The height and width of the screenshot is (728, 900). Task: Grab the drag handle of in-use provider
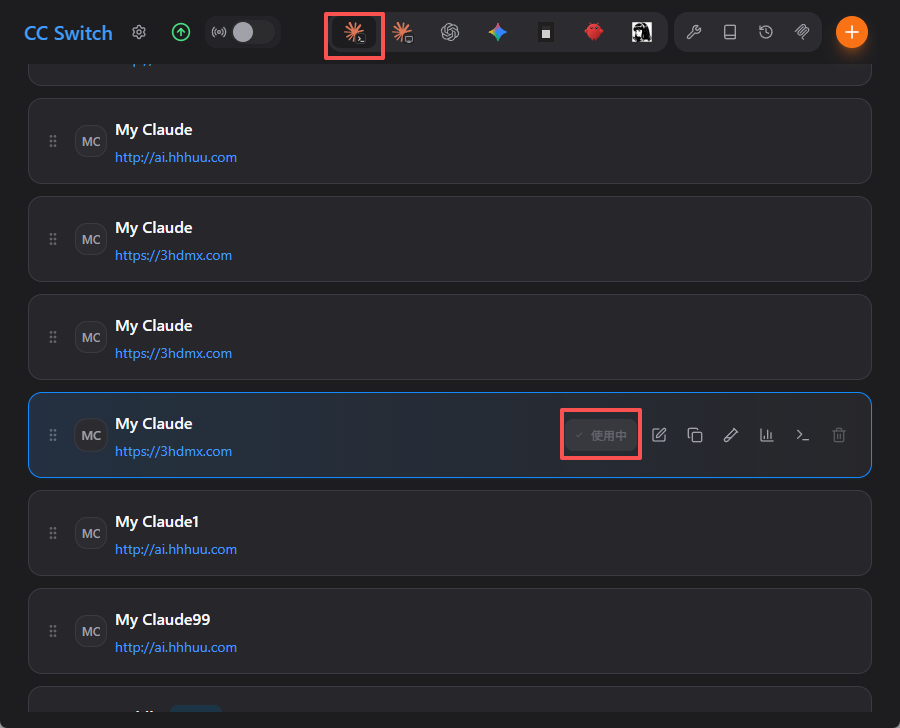[53, 435]
